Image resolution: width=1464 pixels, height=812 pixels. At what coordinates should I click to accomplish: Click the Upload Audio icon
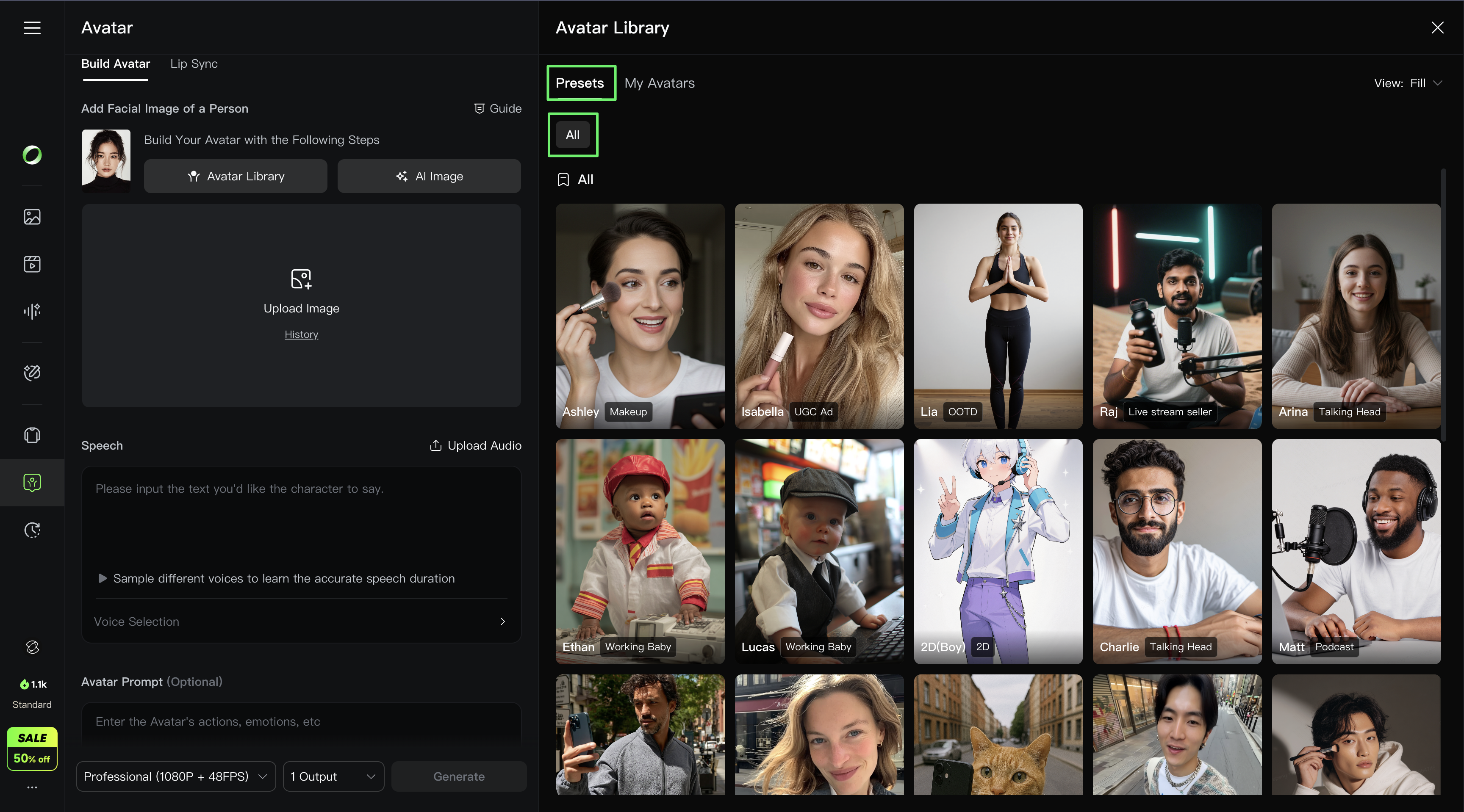coord(435,446)
